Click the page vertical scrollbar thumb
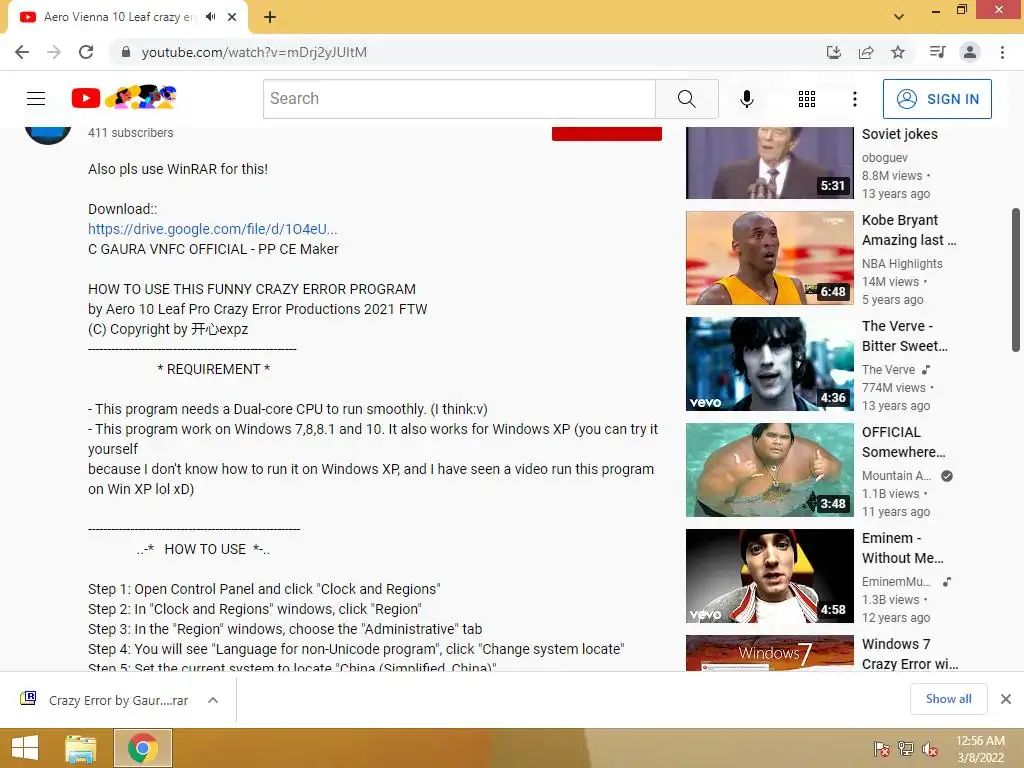Viewport: 1024px width, 768px height. coord(1016,280)
